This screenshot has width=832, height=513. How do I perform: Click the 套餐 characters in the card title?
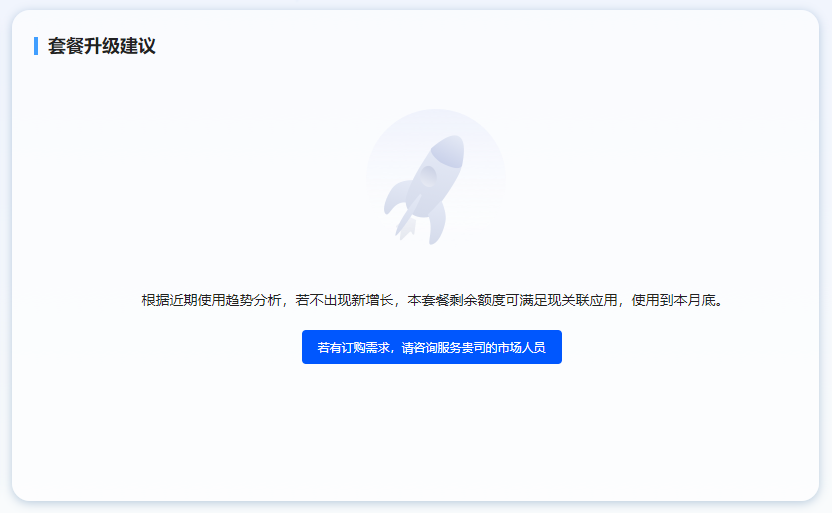tap(66, 46)
